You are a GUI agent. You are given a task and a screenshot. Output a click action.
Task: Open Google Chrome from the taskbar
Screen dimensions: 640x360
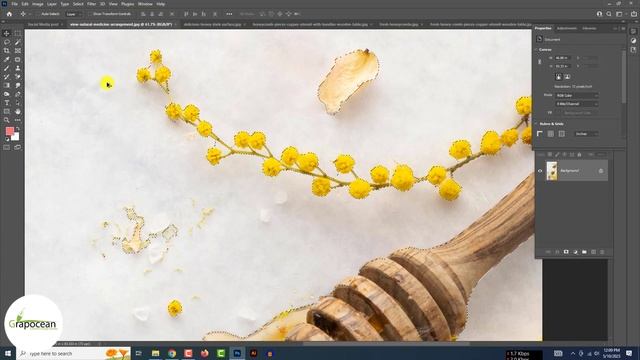(x=172, y=353)
